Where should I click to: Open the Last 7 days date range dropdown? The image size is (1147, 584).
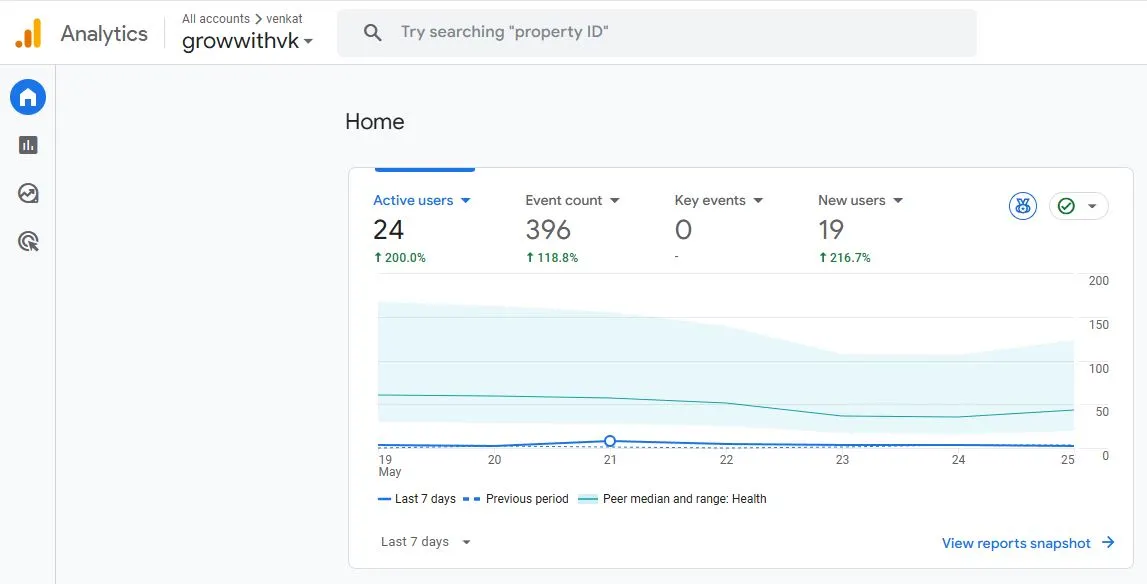426,542
